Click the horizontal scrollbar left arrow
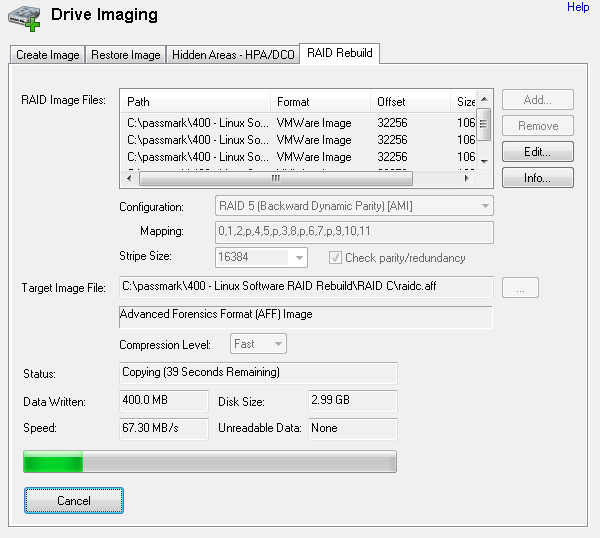The width and height of the screenshot is (600, 538). pyautogui.click(x=129, y=178)
